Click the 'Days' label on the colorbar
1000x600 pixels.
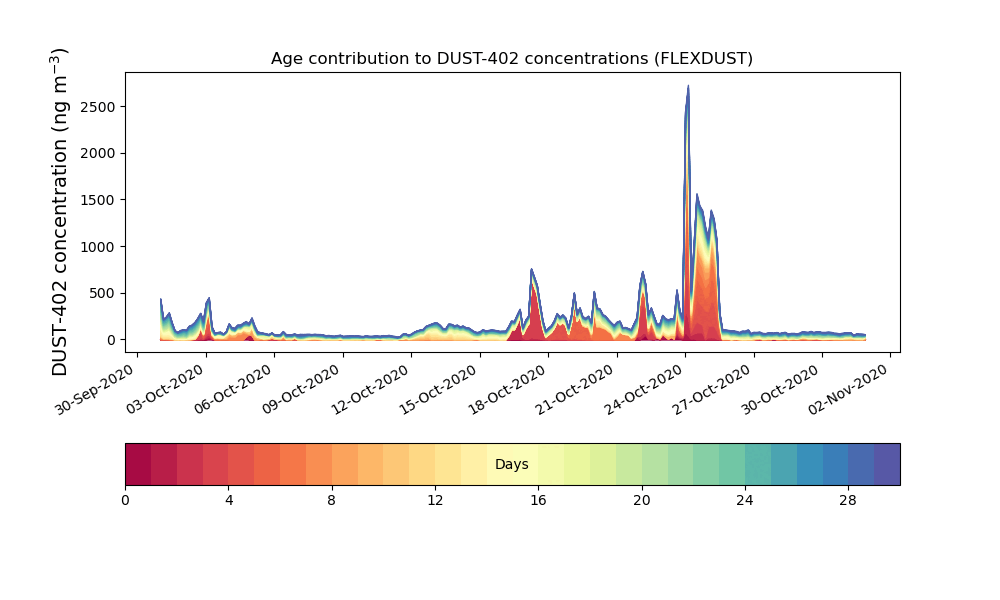(511, 465)
